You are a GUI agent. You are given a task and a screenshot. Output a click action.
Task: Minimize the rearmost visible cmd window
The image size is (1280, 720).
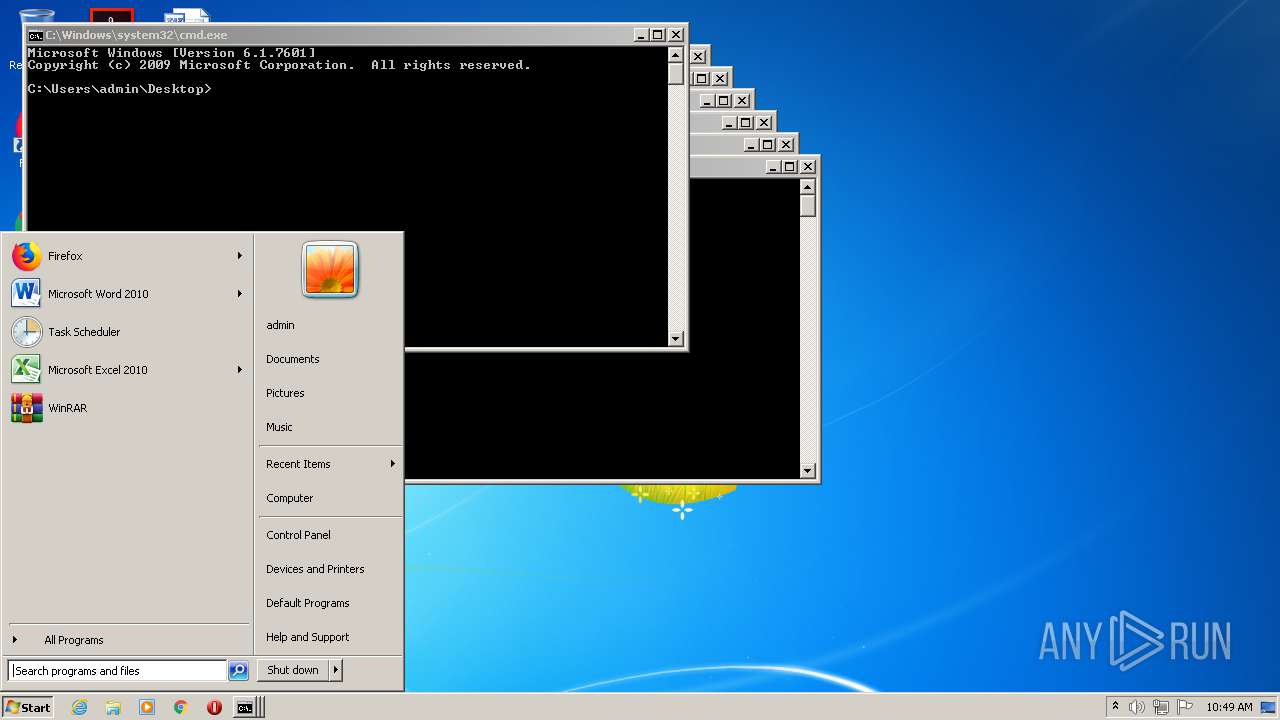[772, 167]
